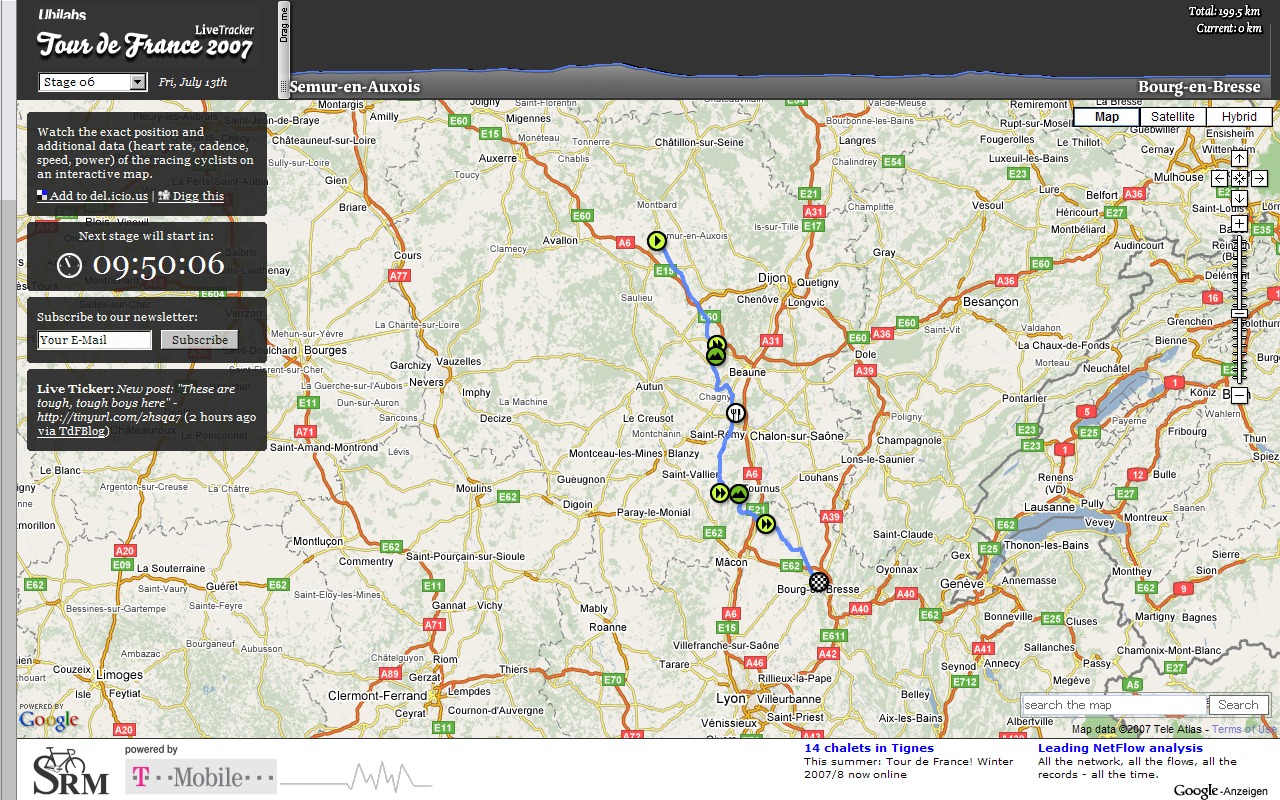Pan the map left with arrow button
The image size is (1280, 800).
(1219, 178)
